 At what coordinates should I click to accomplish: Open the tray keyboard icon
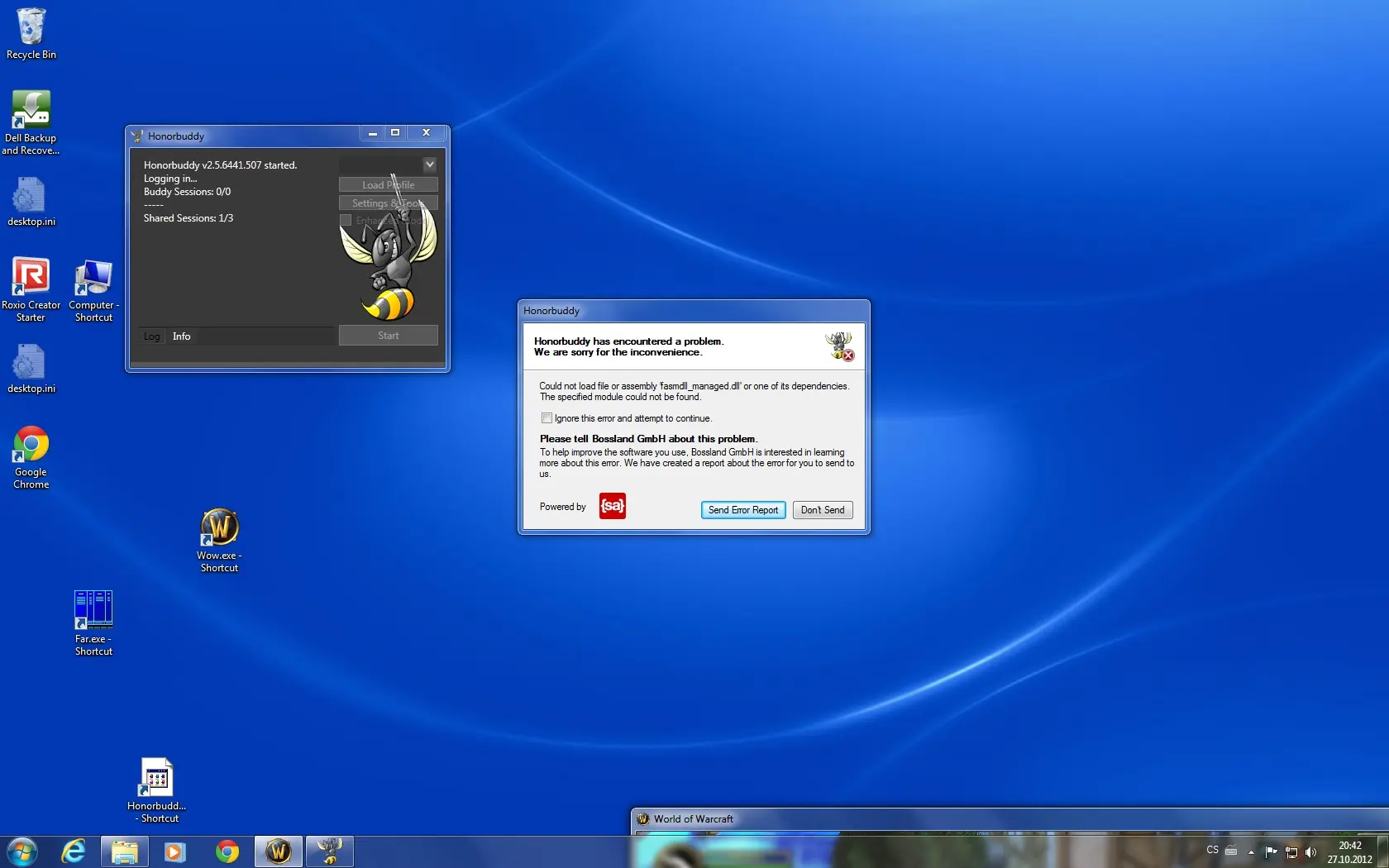coord(1231,851)
